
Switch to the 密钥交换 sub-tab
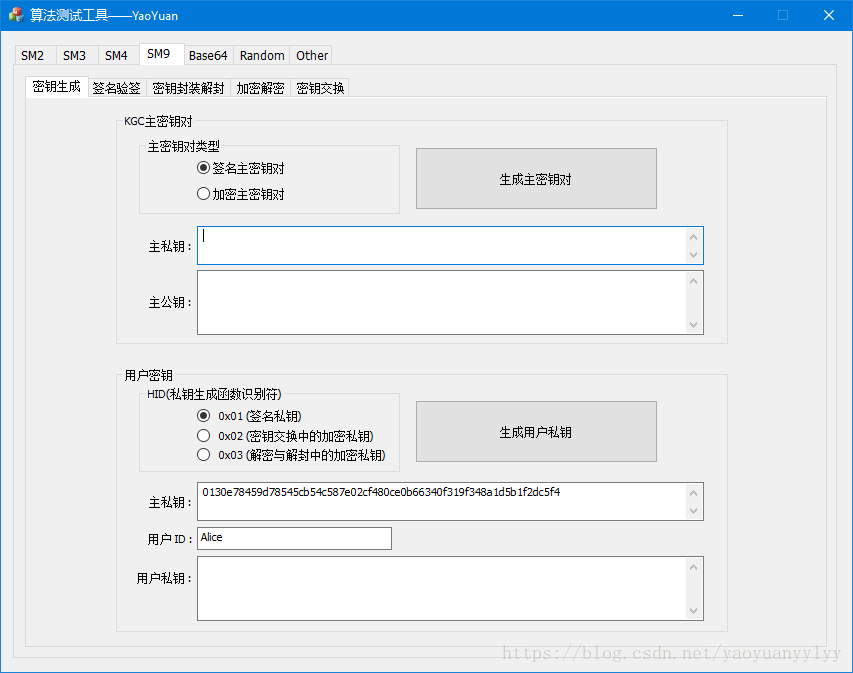[x=320, y=88]
